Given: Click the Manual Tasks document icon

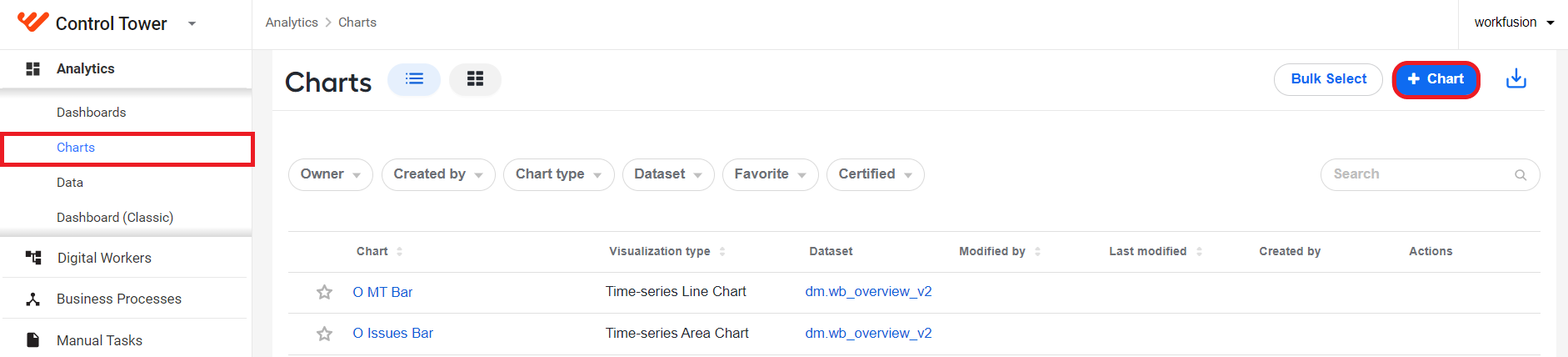Looking at the screenshot, I should 33,339.
